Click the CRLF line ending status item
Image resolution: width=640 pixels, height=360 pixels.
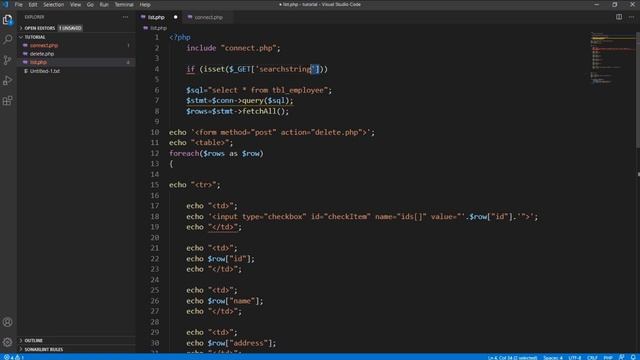click(x=592, y=358)
